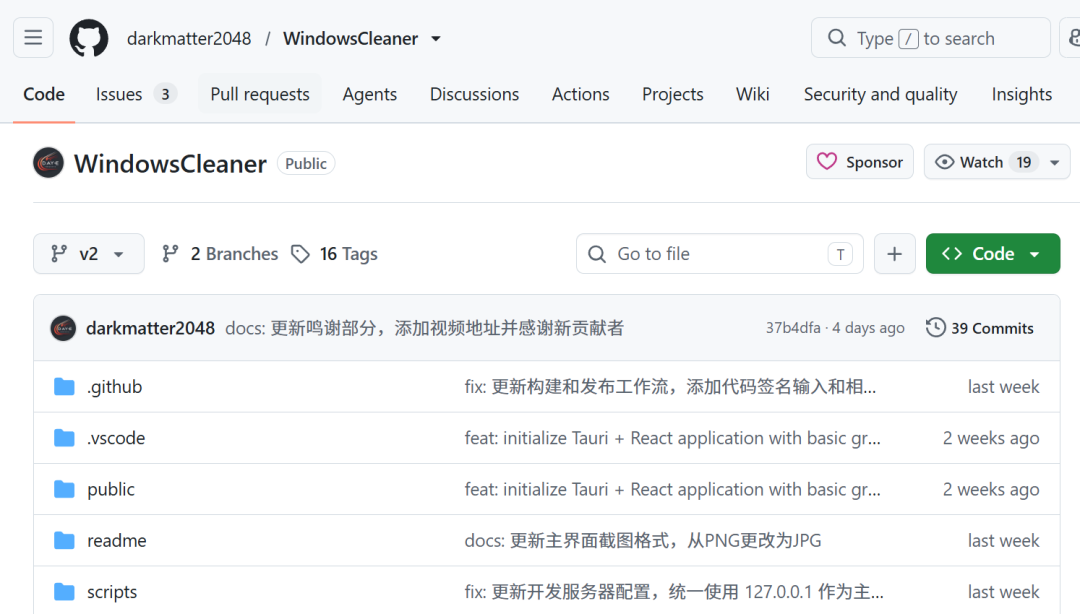The height and width of the screenshot is (614, 1080).
Task: Expand the Watch options dropdown arrow
Action: coord(1055,163)
